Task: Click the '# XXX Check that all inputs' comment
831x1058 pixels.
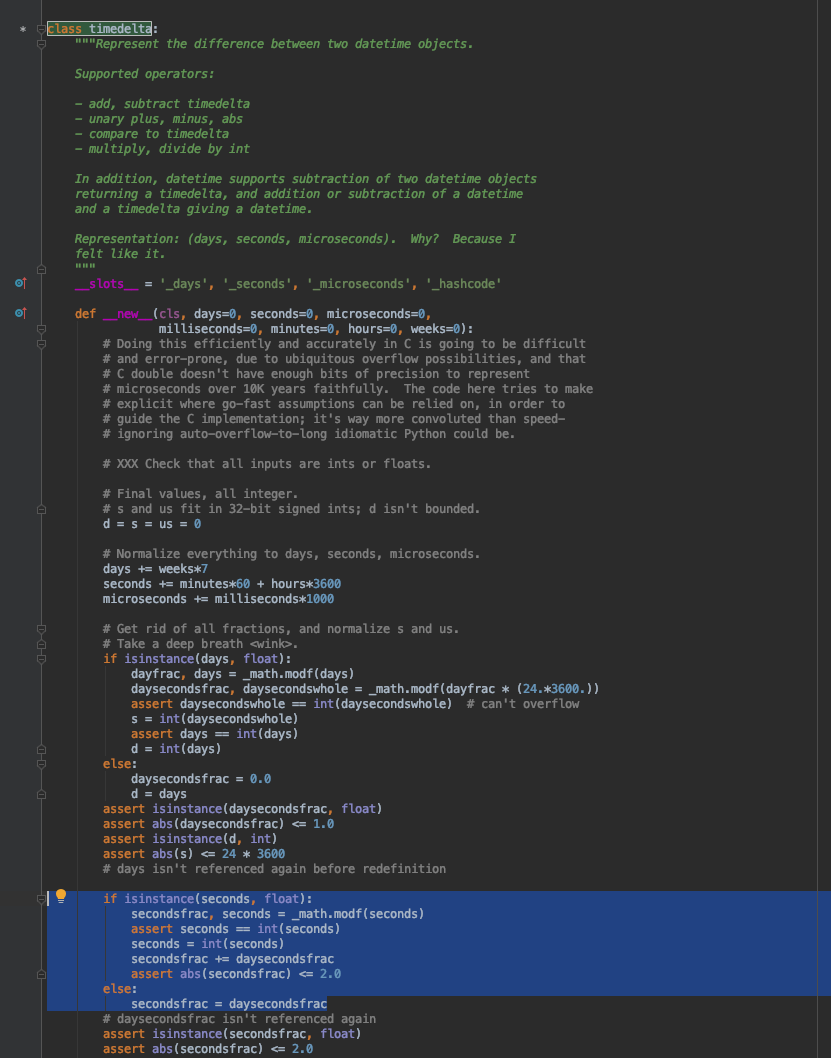Action: (266, 464)
